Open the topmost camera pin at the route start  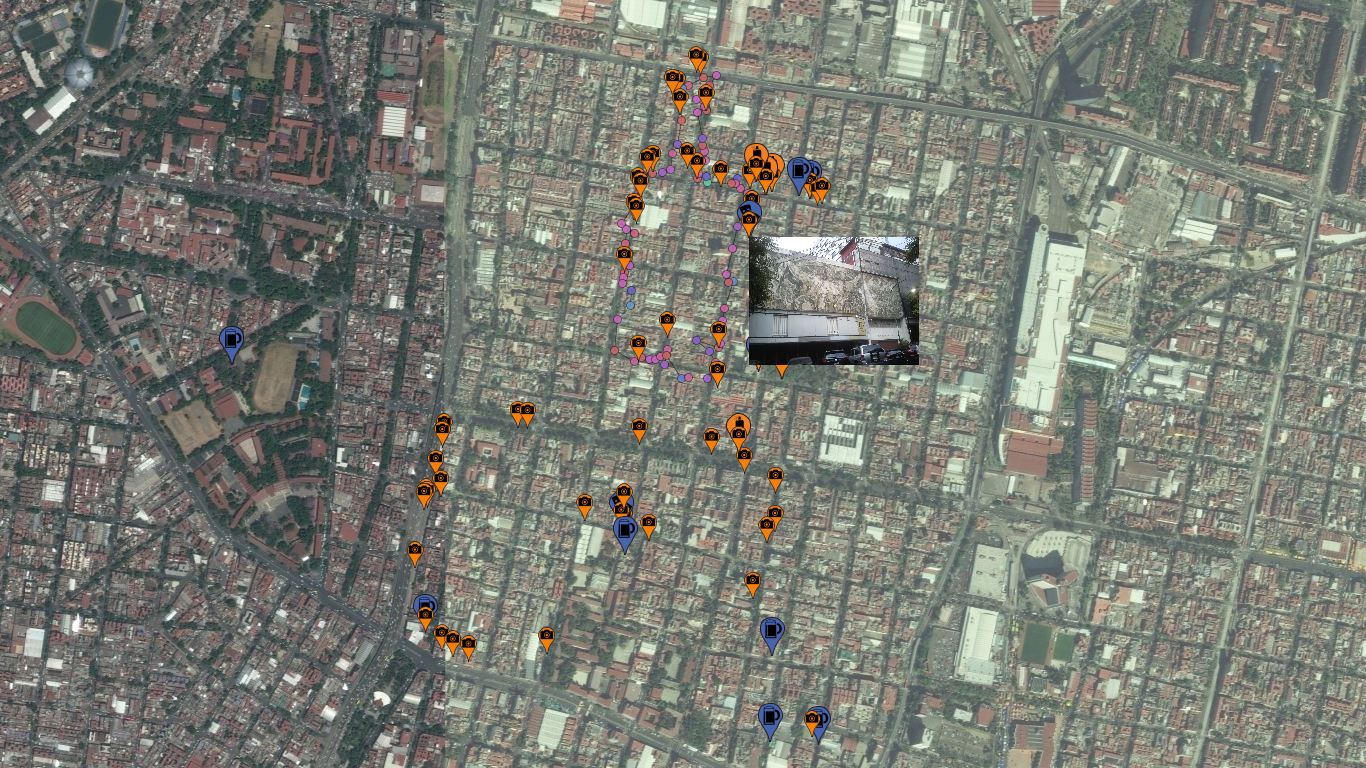pyautogui.click(x=696, y=57)
